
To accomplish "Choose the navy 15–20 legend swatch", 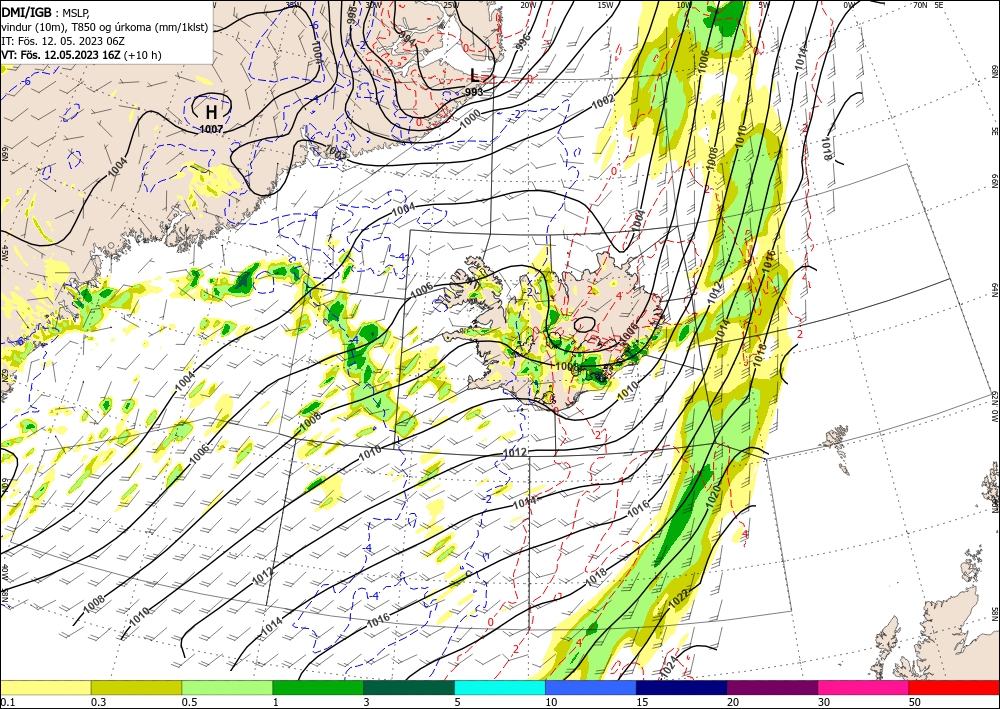I will click(x=682, y=687).
